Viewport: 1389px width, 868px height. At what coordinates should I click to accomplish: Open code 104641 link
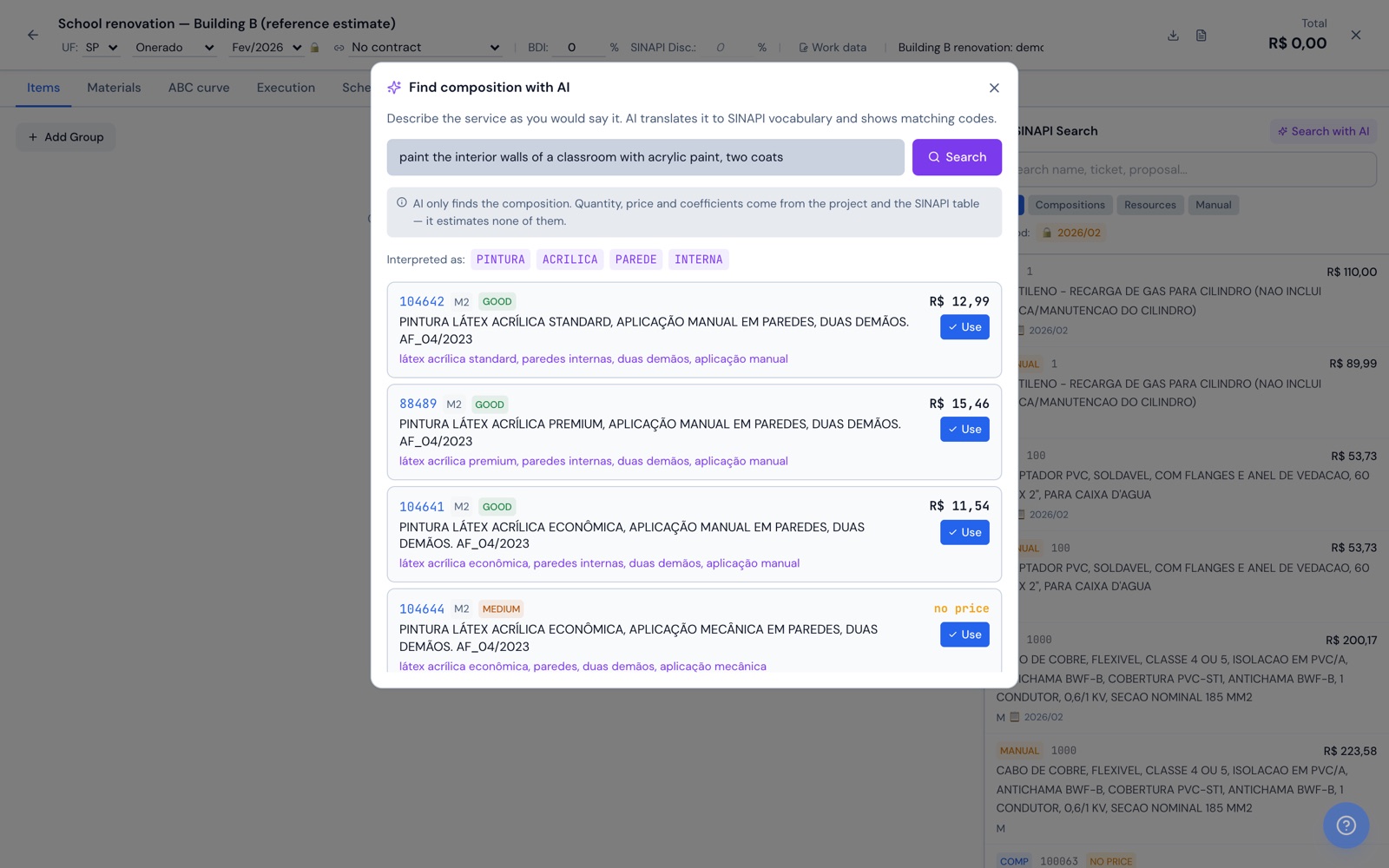coord(422,506)
